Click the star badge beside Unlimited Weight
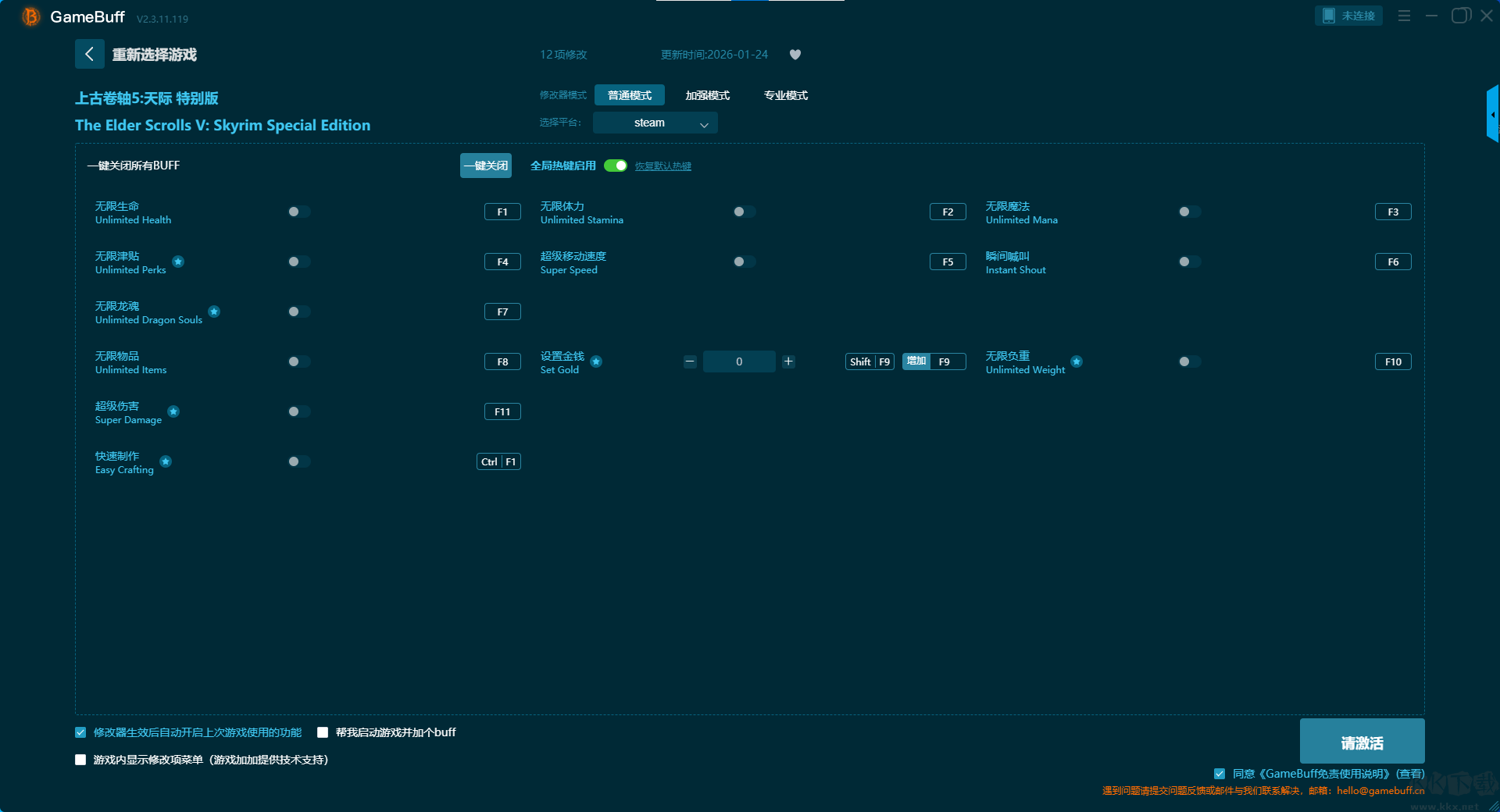This screenshot has width=1500, height=812. [1077, 361]
